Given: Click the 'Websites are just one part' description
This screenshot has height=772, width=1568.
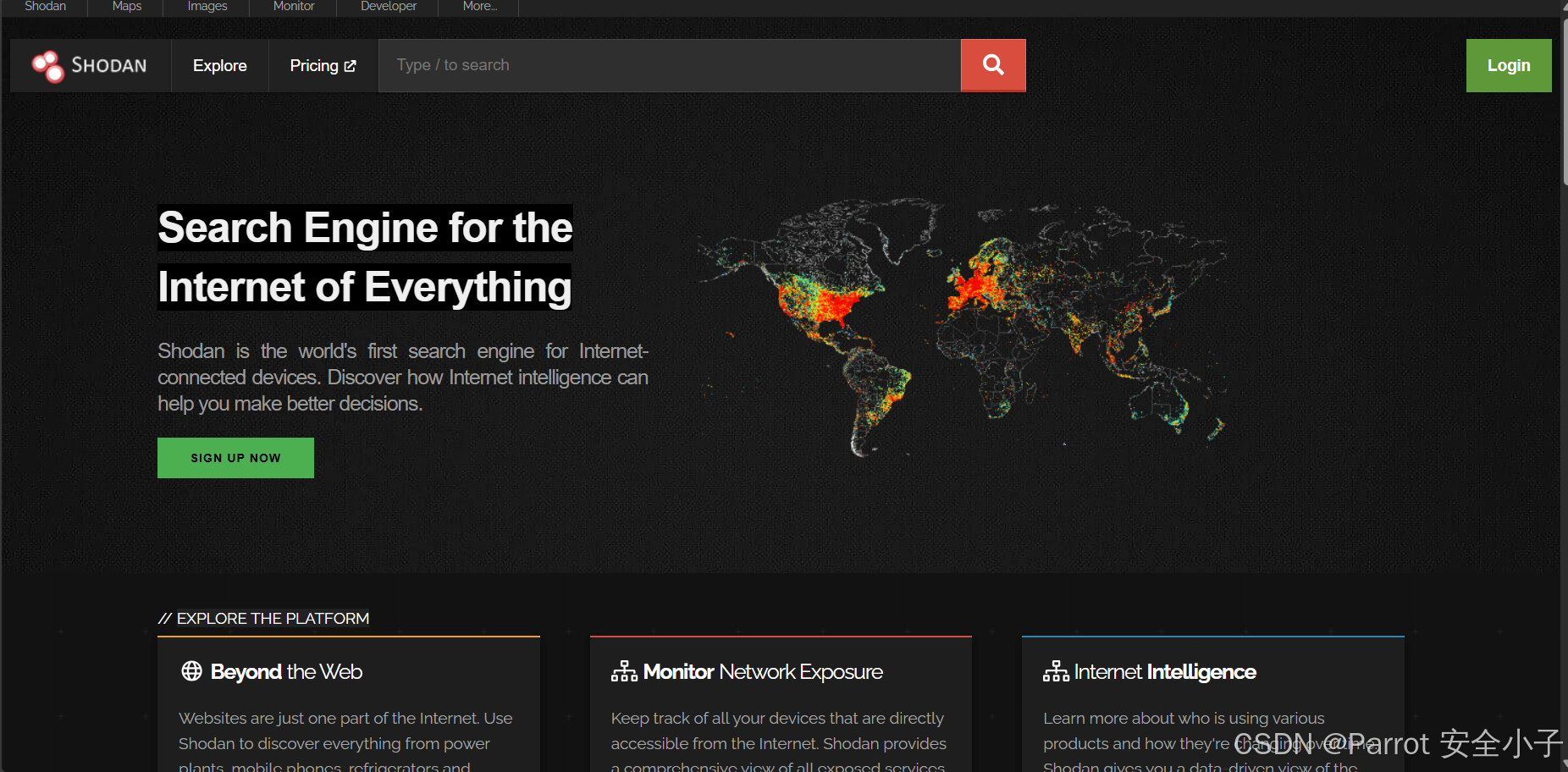Looking at the screenshot, I should click(345, 742).
